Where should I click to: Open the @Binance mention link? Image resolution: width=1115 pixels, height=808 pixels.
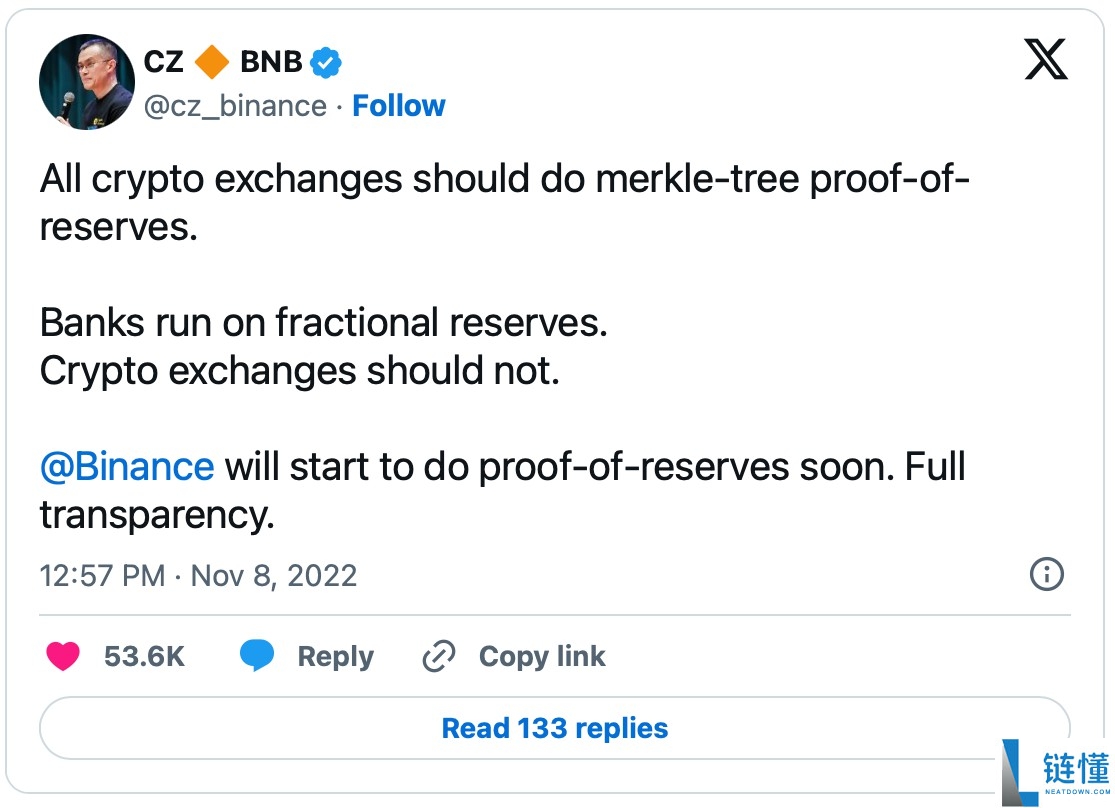point(127,466)
